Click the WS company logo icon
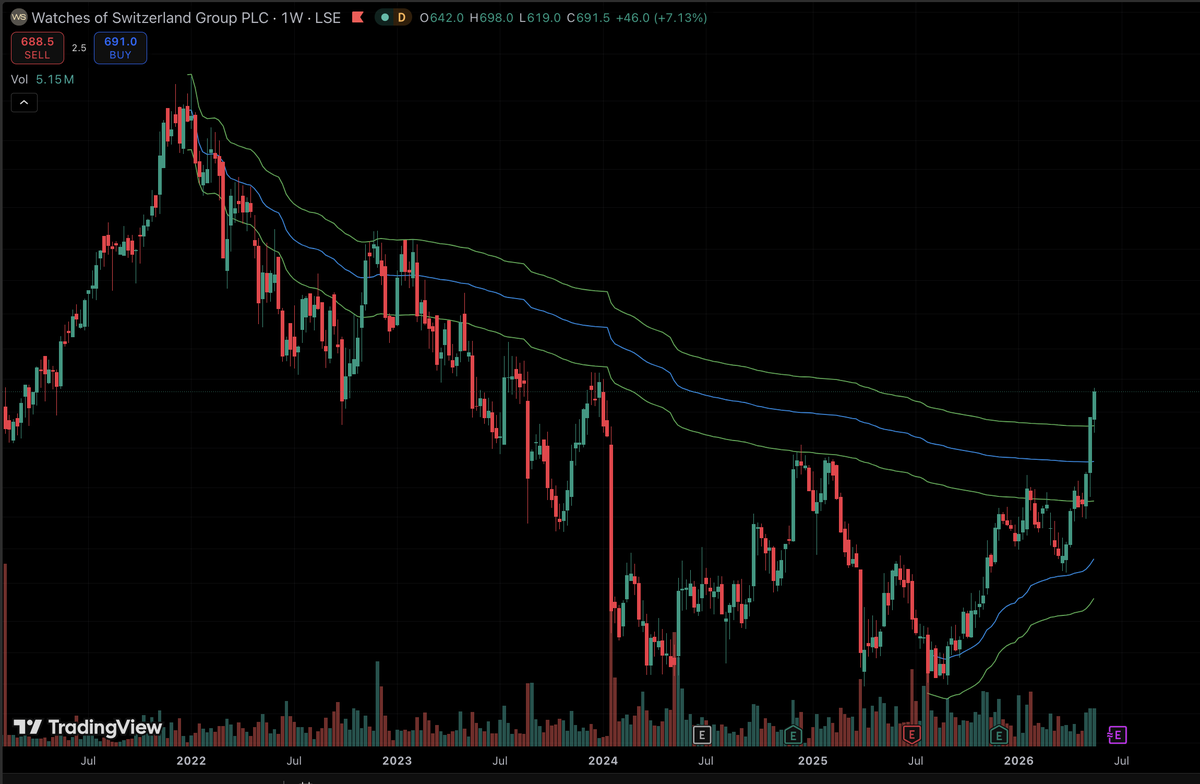This screenshot has width=1200, height=784. tap(18, 17)
